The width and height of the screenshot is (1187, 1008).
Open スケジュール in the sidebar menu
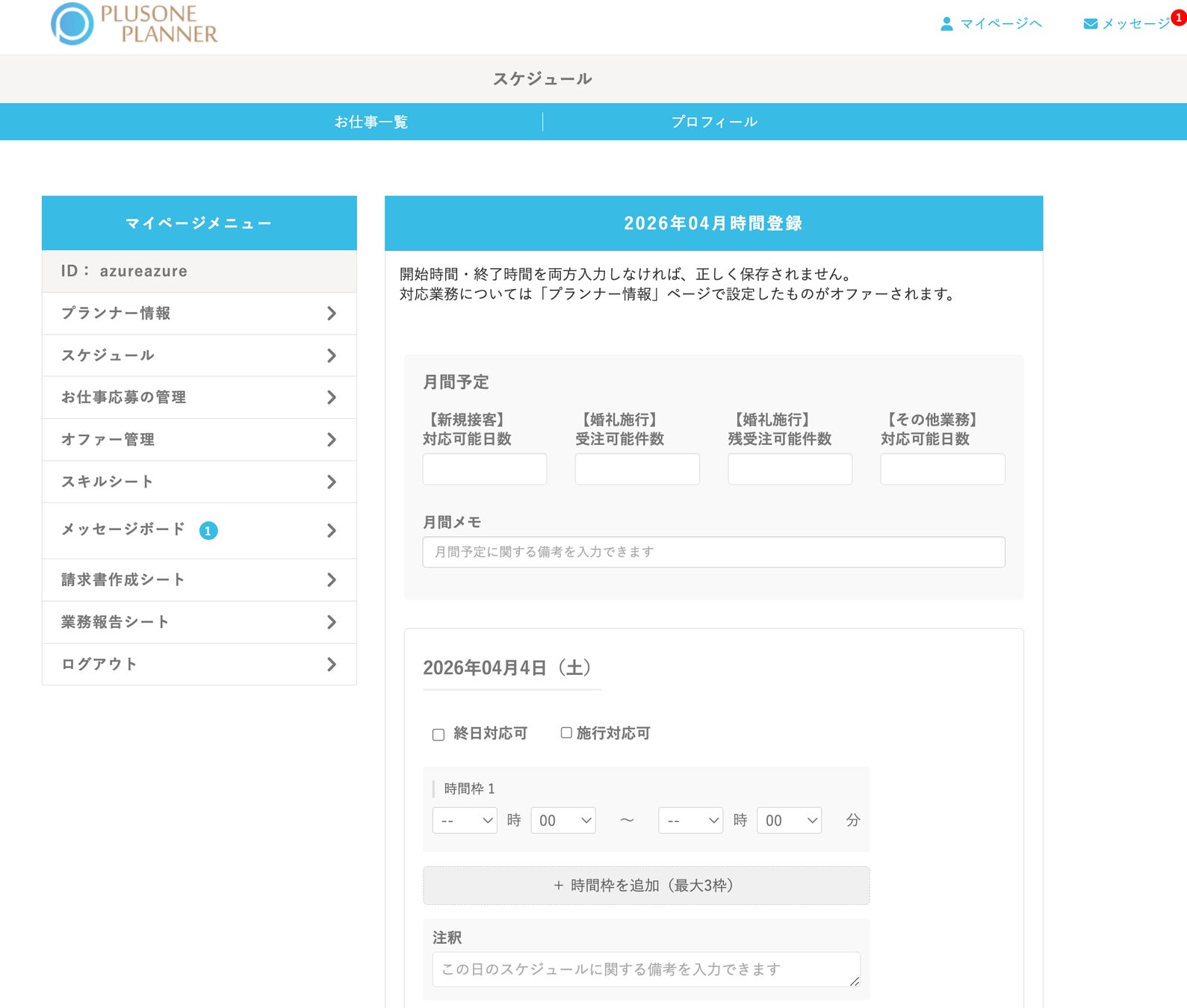(199, 355)
